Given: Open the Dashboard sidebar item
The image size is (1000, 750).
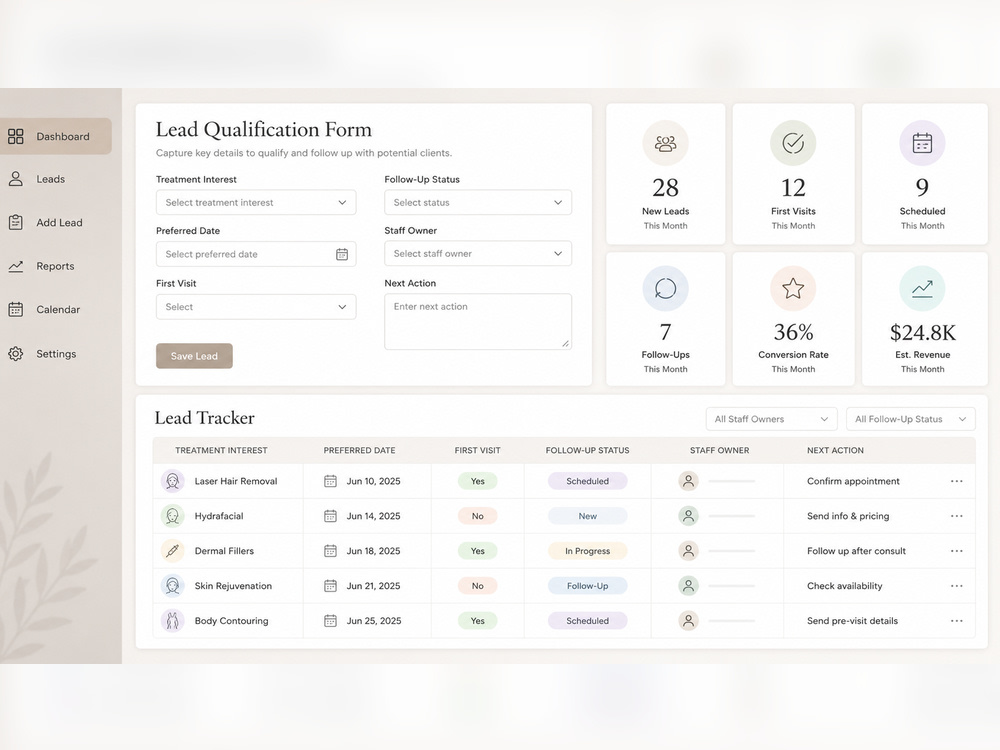Looking at the screenshot, I should (x=55, y=136).
